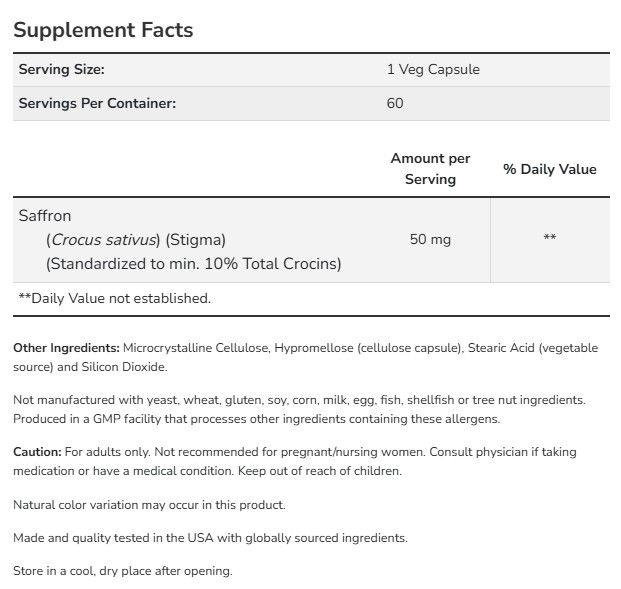Select the Serving Size label
The width and height of the screenshot is (621, 589).
(x=61, y=70)
